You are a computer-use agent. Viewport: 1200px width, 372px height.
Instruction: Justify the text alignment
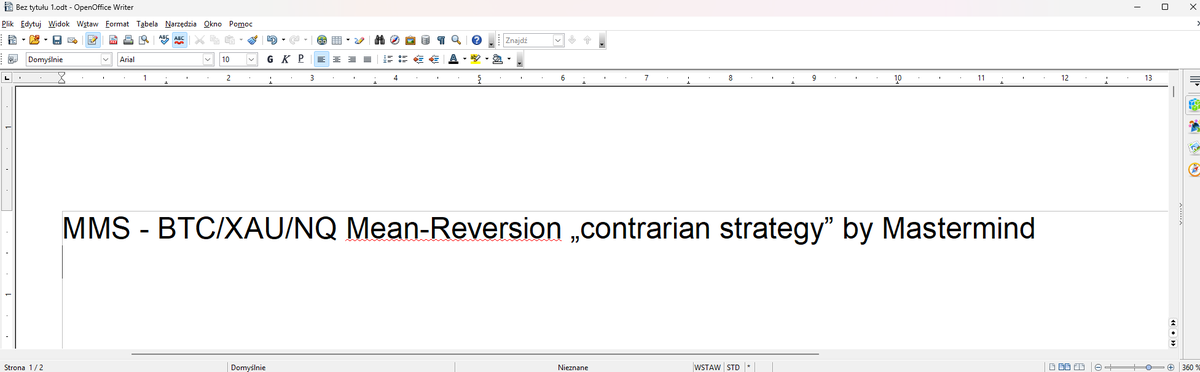(367, 59)
